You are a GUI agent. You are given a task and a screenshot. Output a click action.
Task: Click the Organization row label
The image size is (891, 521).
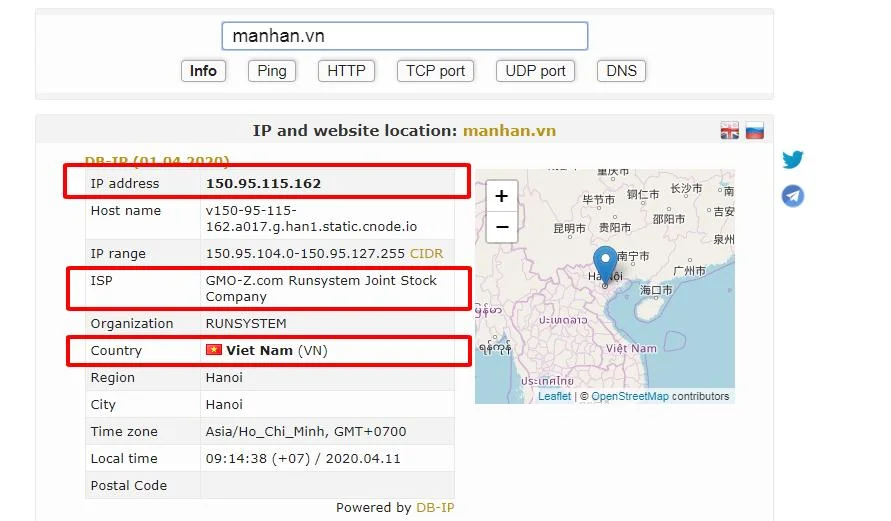point(132,324)
